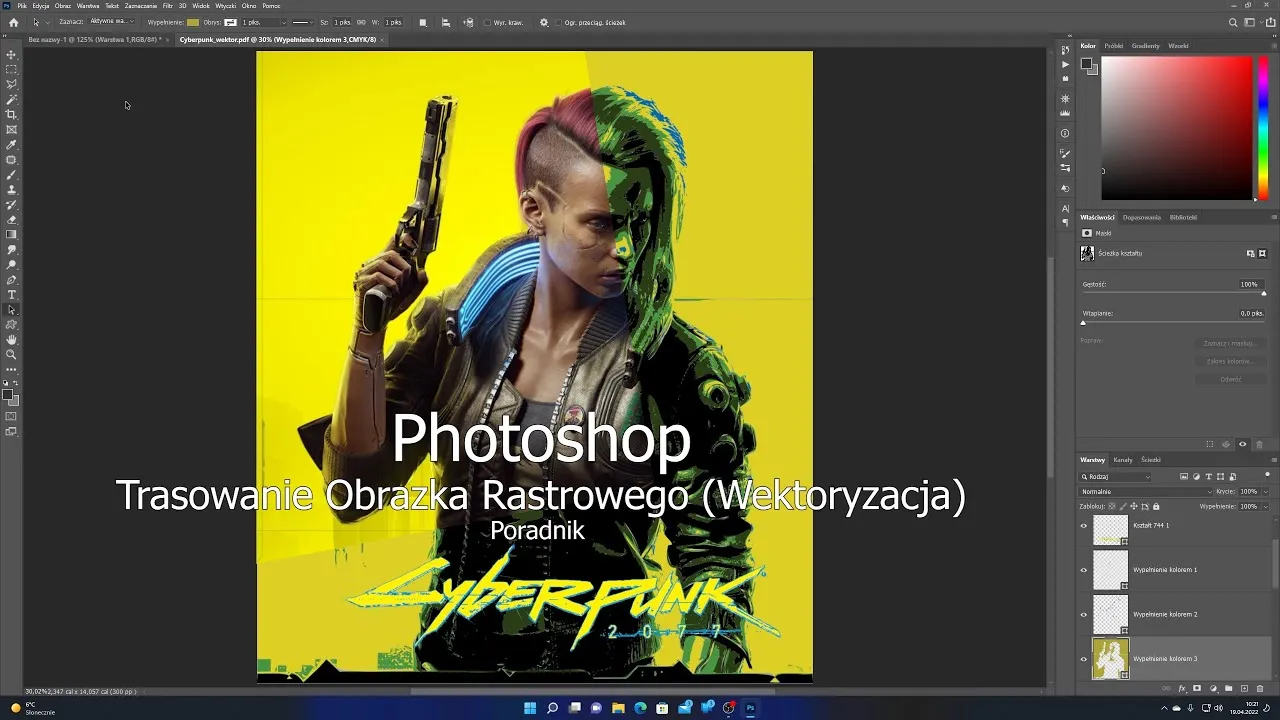Open search icon at top right

tap(1233, 22)
